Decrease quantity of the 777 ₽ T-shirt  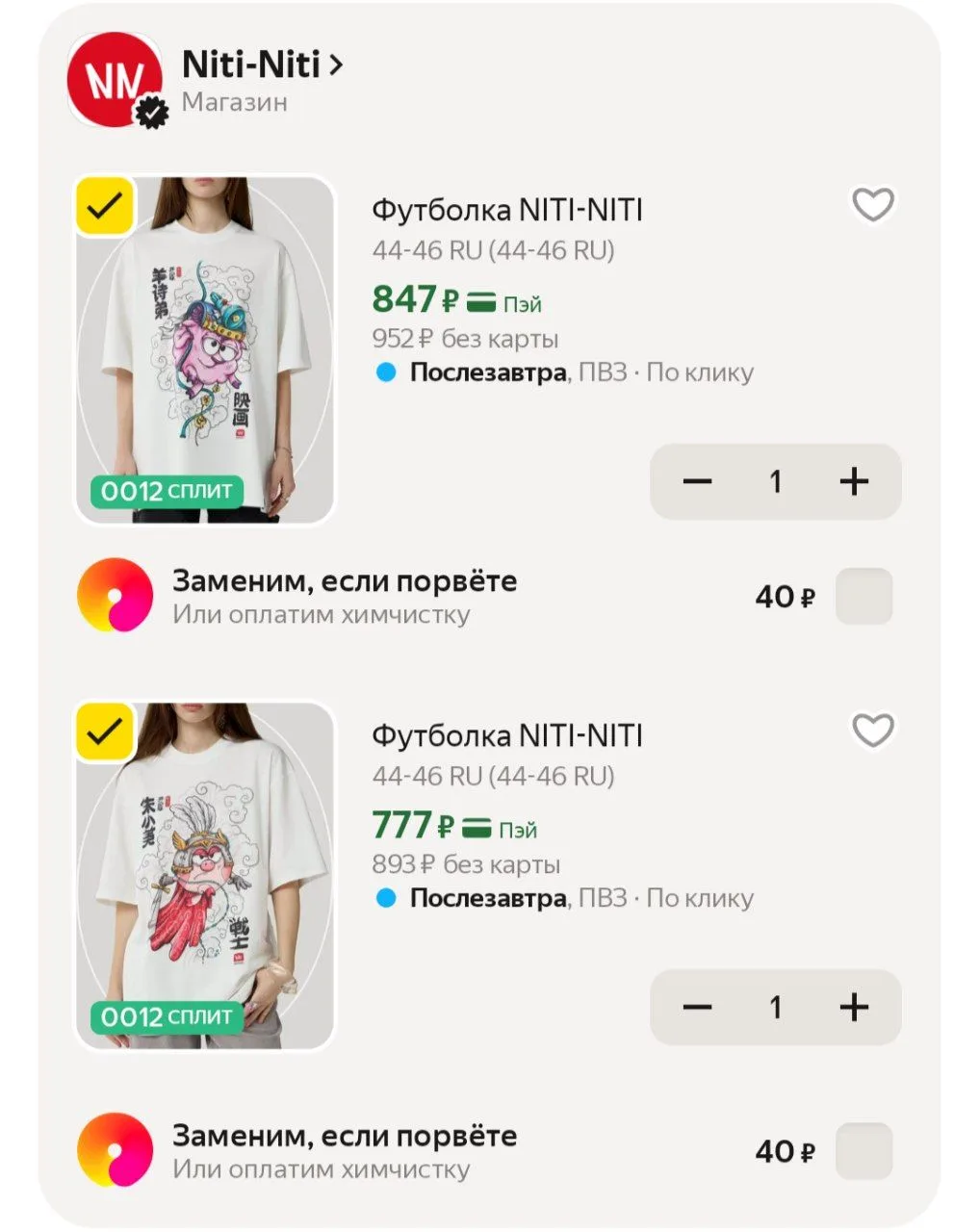point(697,1008)
